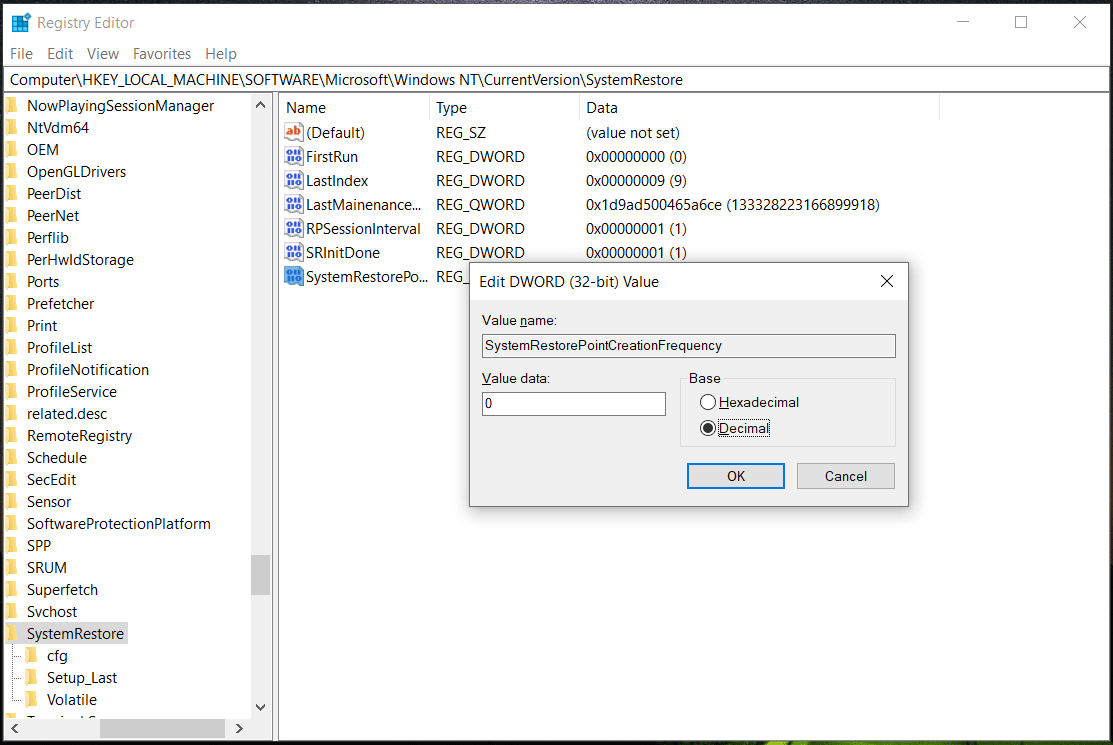Click the vertical scrollbar thumb in tree
Viewport: 1113px width, 745px height.
[x=261, y=575]
